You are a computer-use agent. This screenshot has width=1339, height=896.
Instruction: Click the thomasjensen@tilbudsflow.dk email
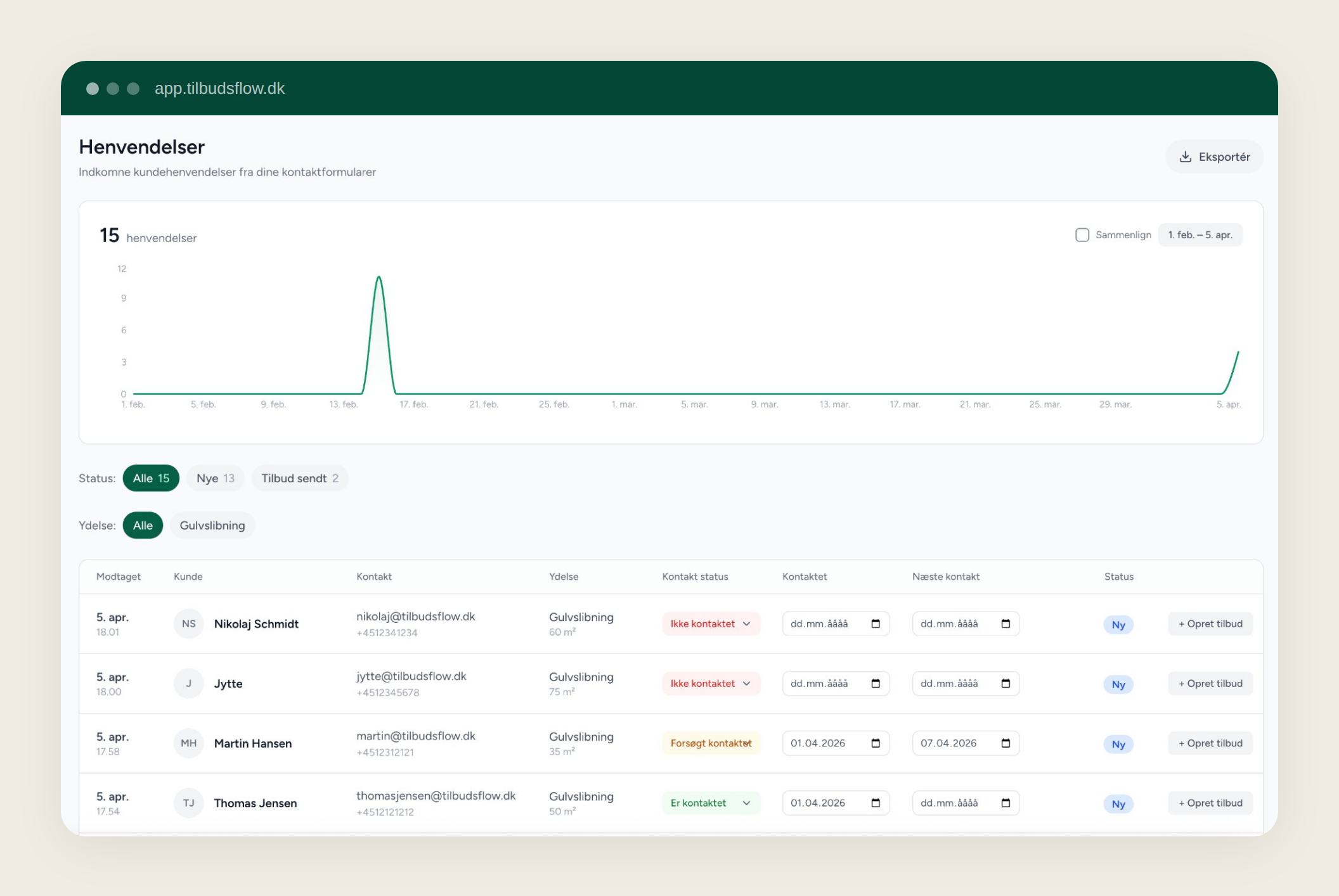[x=436, y=795]
